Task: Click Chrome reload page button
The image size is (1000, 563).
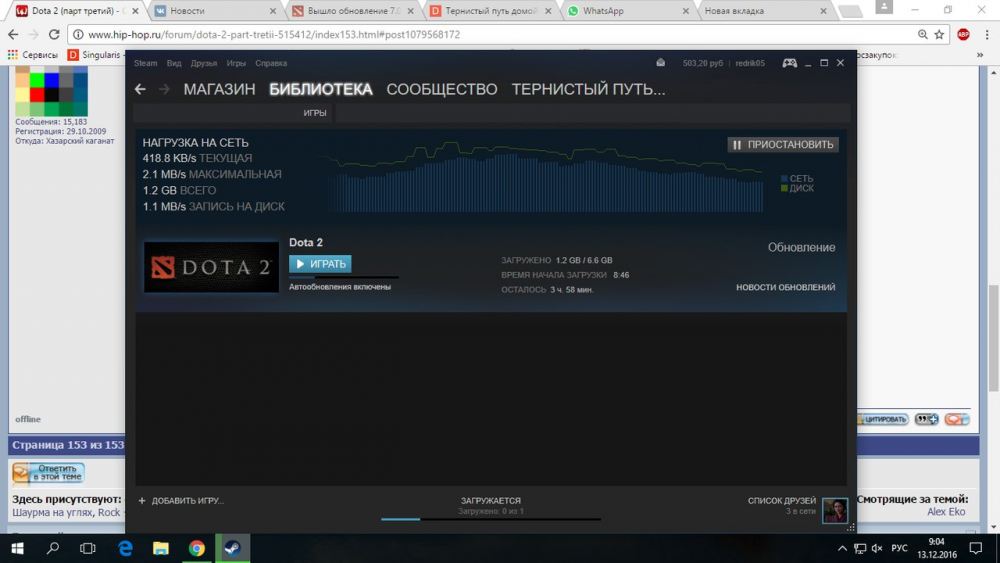Action: click(x=54, y=34)
